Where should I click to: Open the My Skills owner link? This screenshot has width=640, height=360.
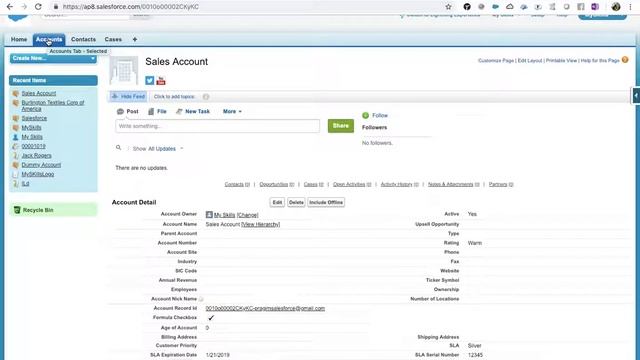tap(224, 215)
